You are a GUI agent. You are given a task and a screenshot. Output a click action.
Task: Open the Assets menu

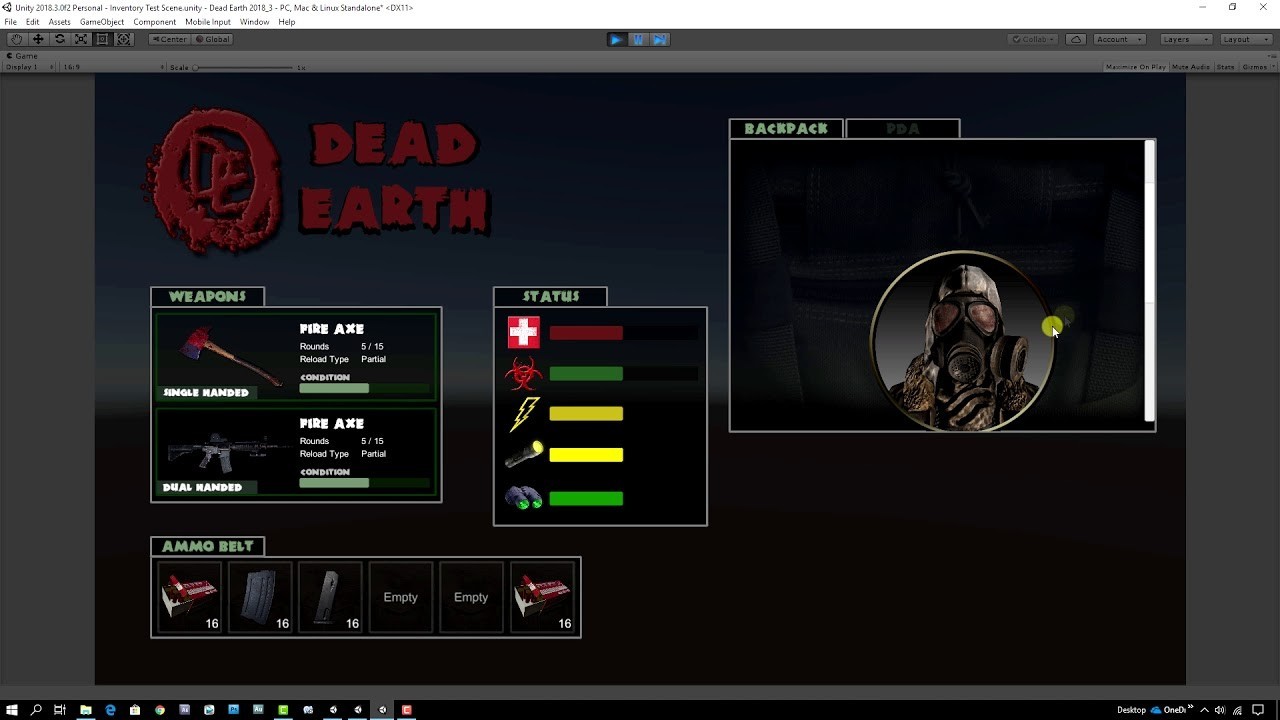(60, 22)
